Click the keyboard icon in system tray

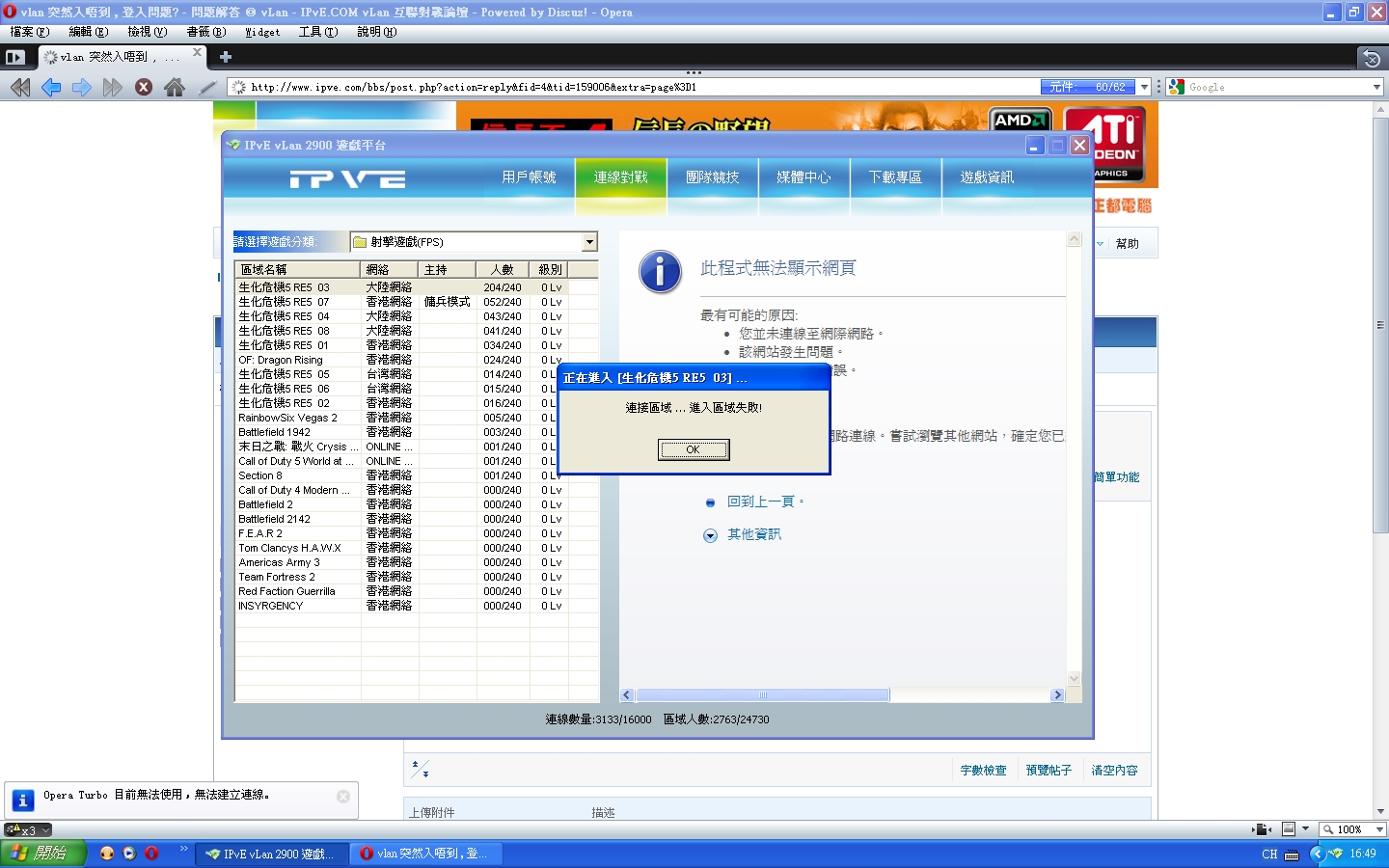pos(1292,854)
